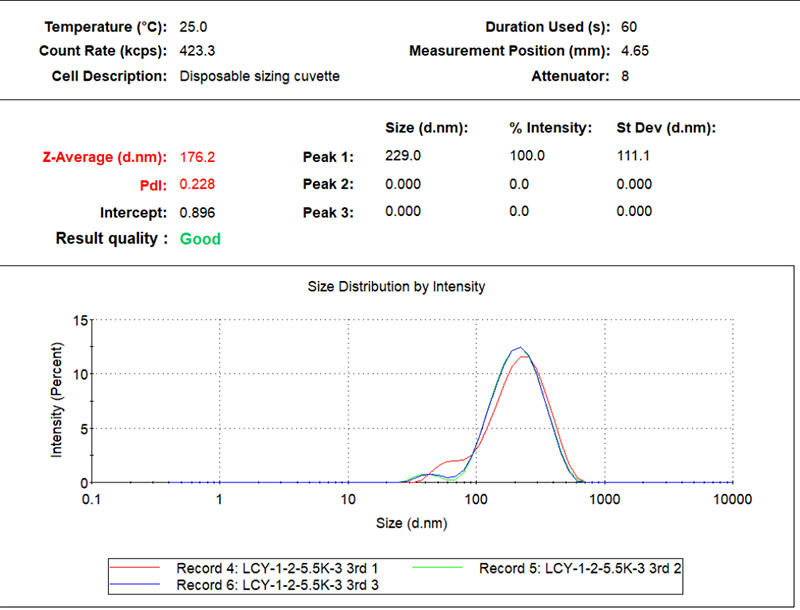Click the 'Size Distribution by Intensity' chart title

pyautogui.click(x=399, y=287)
